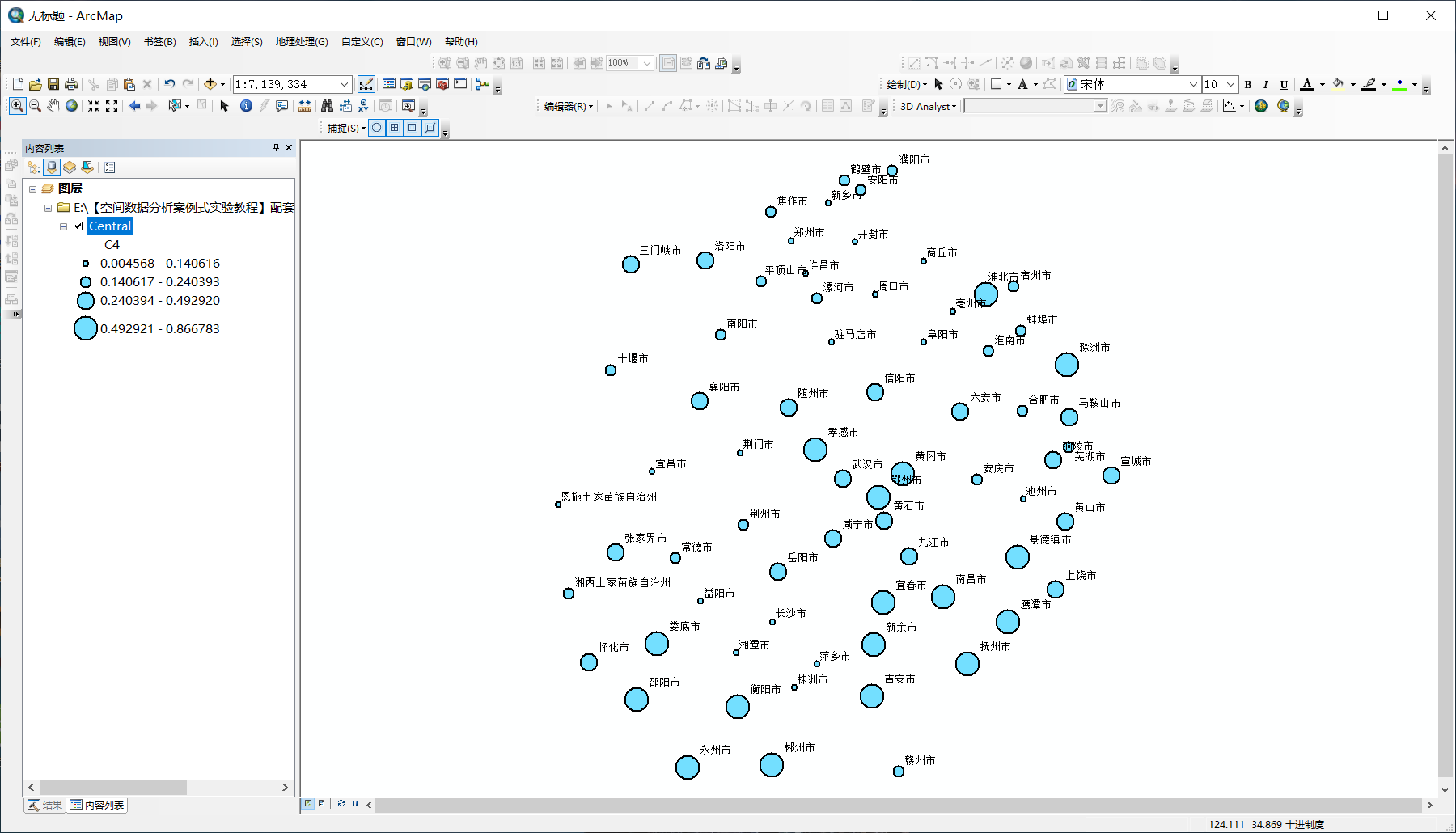1456x833 pixels.
Task: Open the 绘制(D) menu button
Action: pos(906,84)
